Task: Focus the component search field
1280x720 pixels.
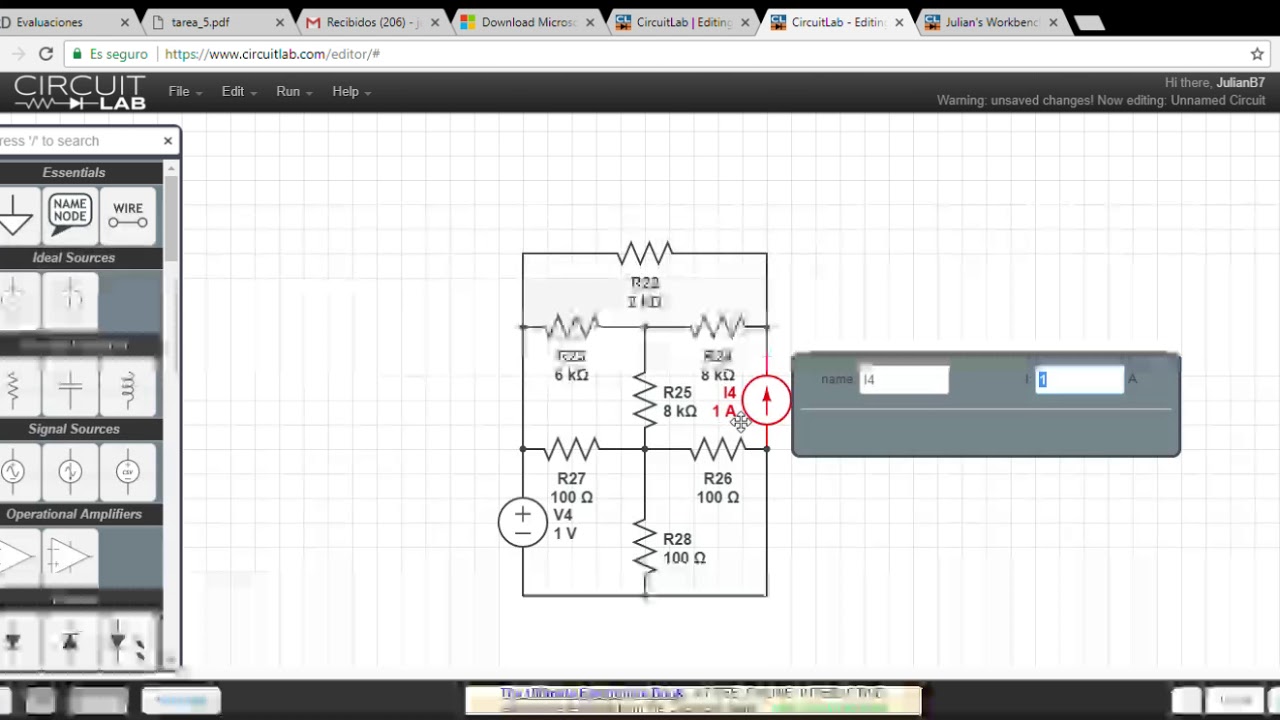Action: (80, 141)
